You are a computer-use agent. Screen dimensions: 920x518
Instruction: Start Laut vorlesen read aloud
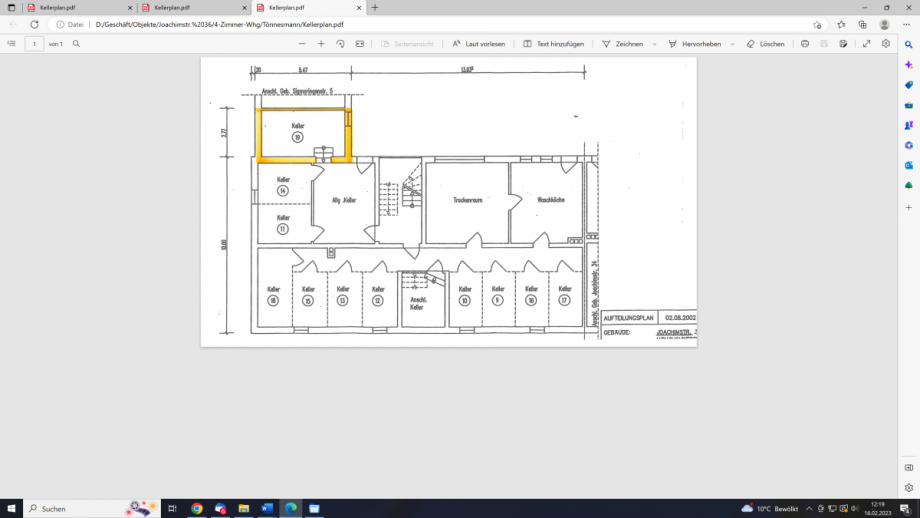(x=479, y=44)
